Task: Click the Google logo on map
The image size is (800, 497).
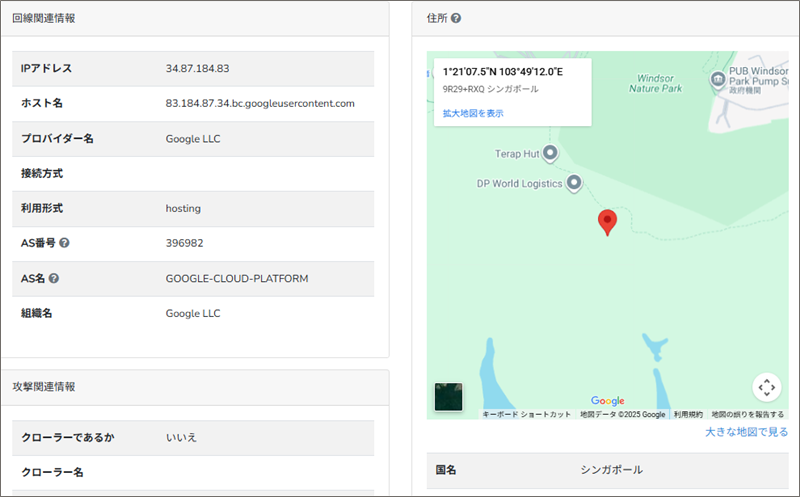Action: (x=607, y=401)
